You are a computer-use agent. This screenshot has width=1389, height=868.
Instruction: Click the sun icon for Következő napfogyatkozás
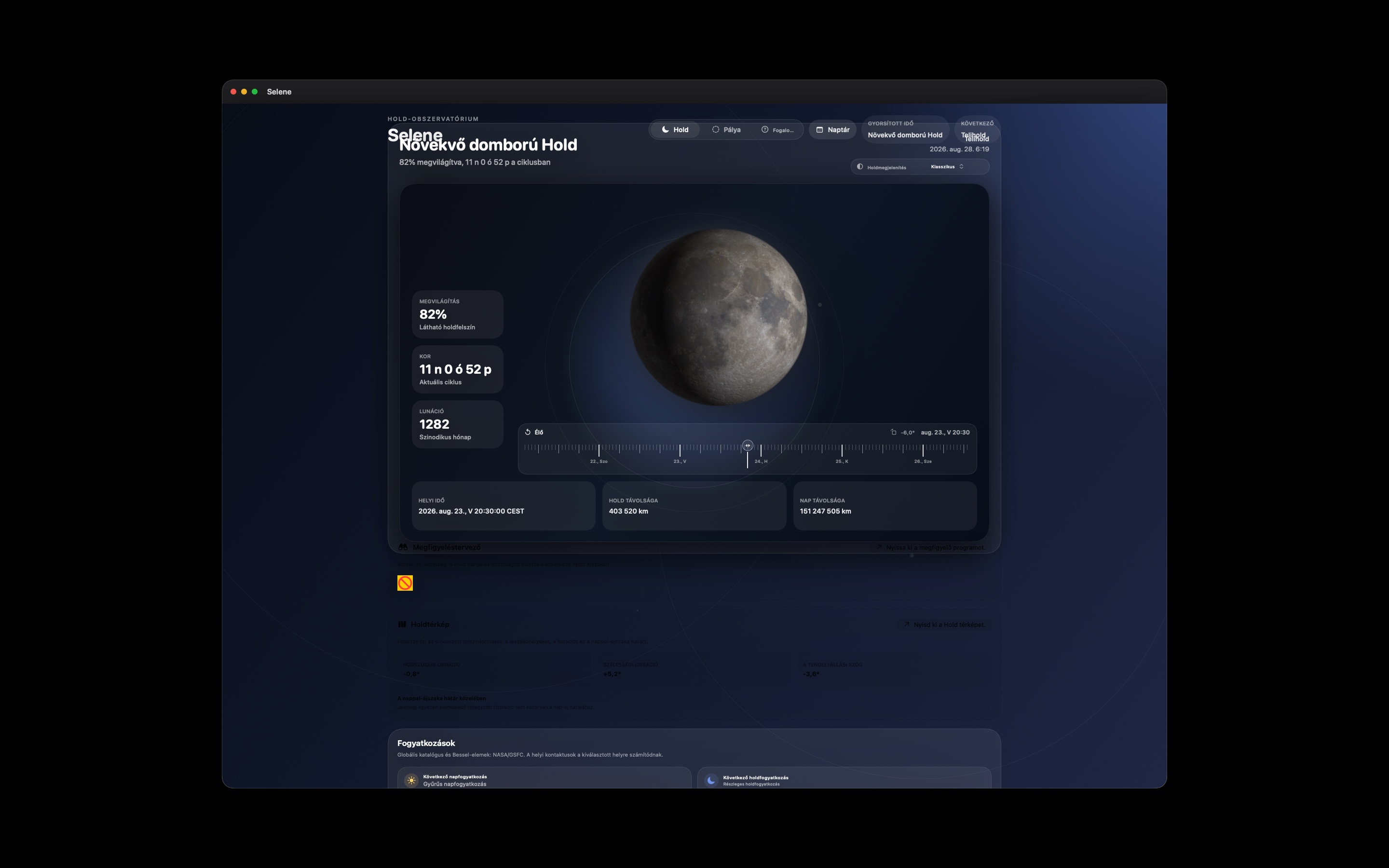click(411, 780)
